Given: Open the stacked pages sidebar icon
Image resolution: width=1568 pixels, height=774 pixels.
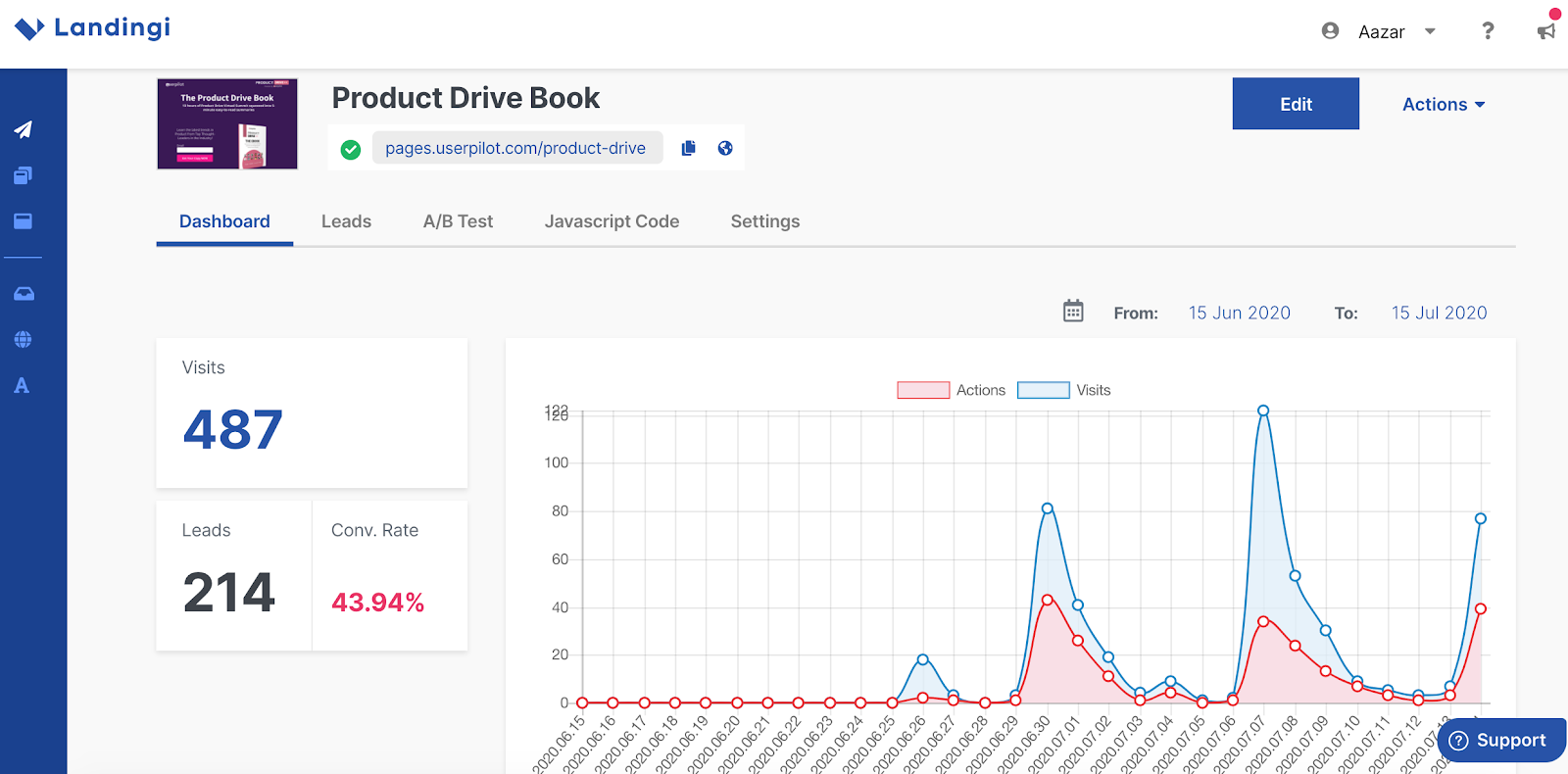Looking at the screenshot, I should click(24, 175).
